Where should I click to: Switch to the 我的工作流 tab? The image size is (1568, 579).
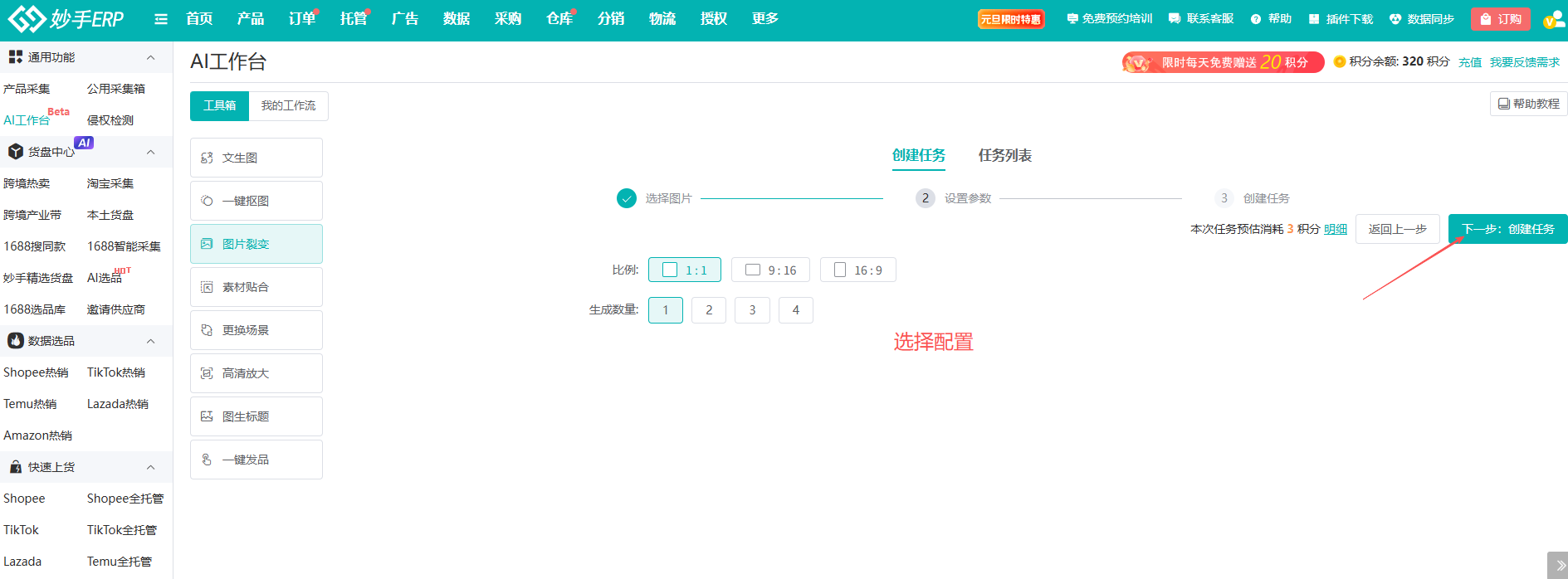[288, 106]
